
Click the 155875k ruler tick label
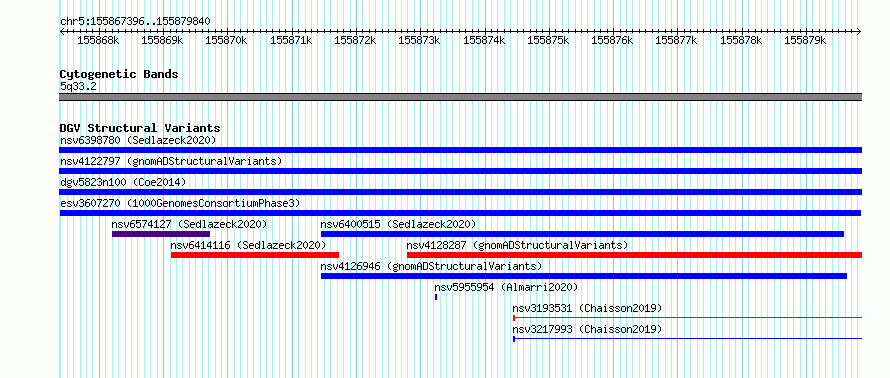[548, 40]
